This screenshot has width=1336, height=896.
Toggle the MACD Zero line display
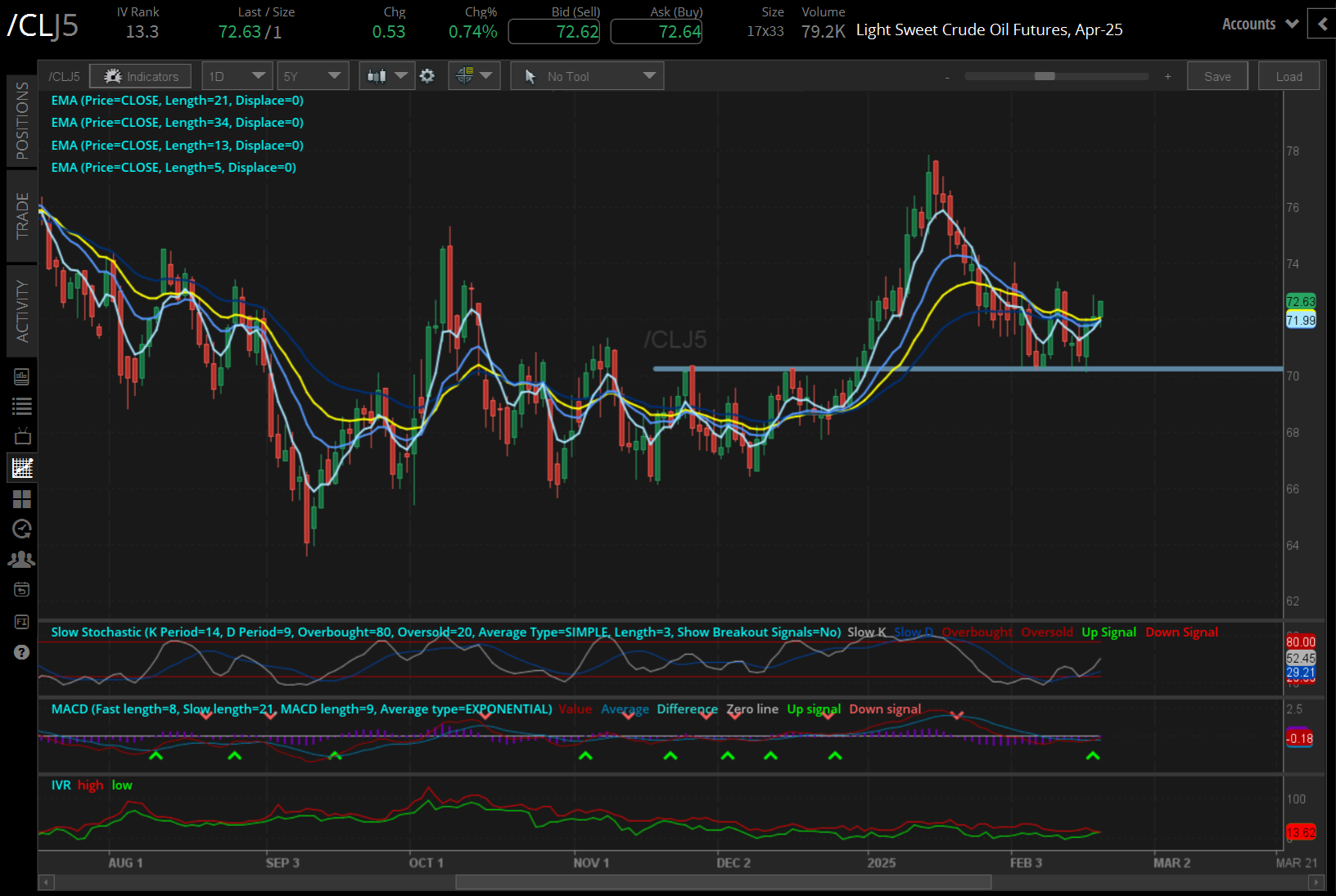(x=751, y=709)
